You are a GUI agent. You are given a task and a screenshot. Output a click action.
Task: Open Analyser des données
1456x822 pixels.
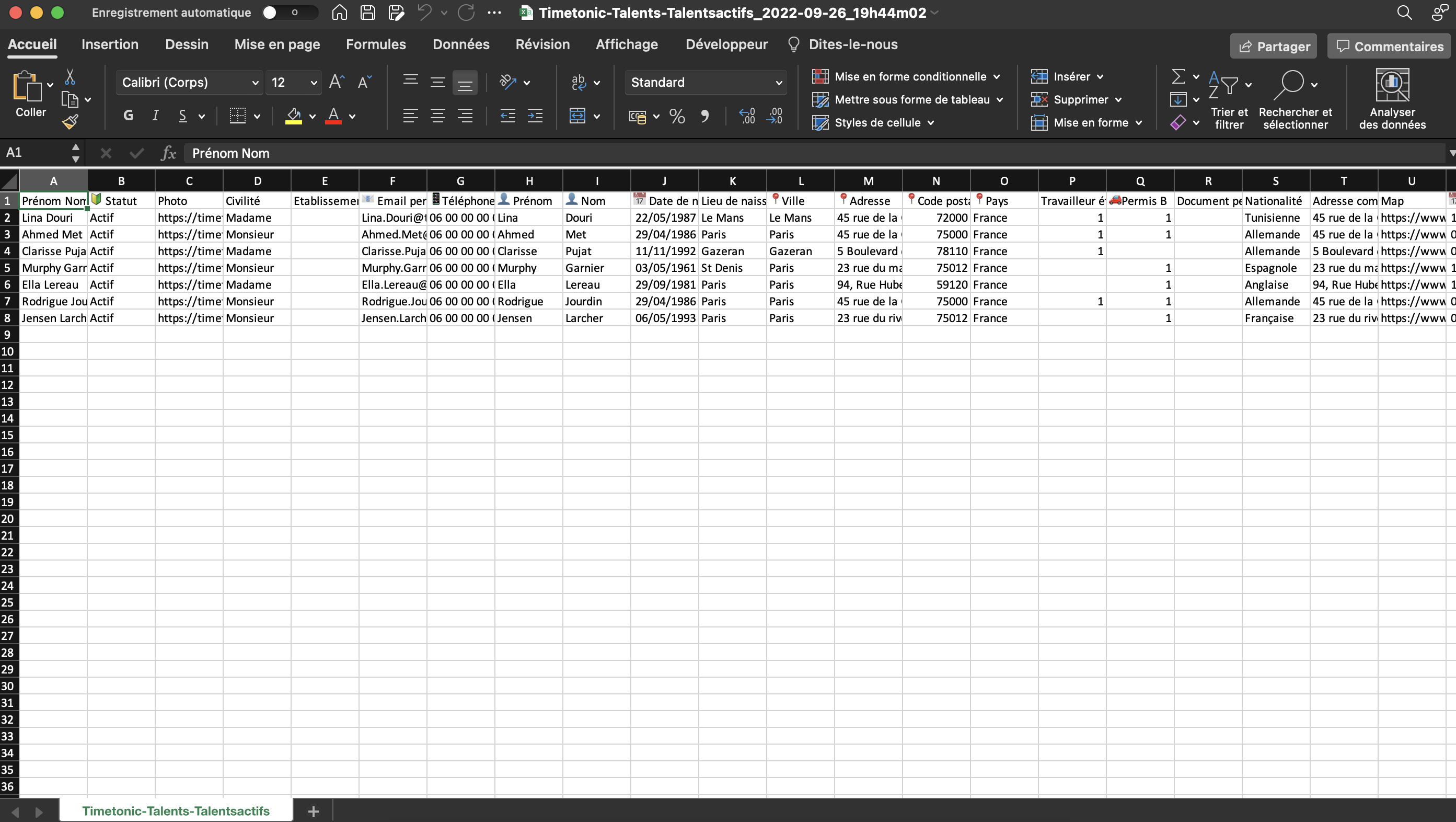point(1392,99)
